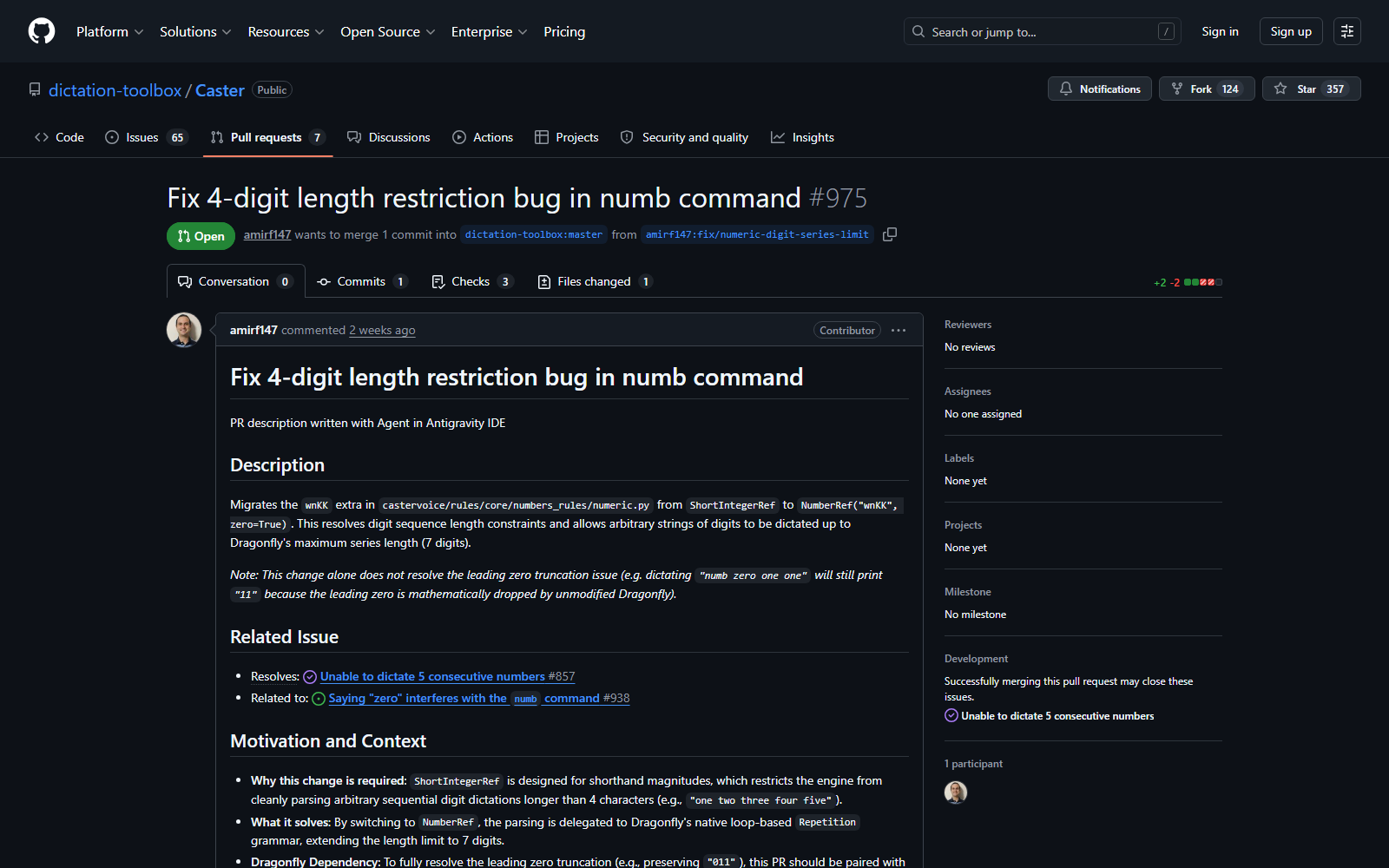Click the Notifications bell button
Viewport: 1389px width, 868px height.
tap(1100, 89)
